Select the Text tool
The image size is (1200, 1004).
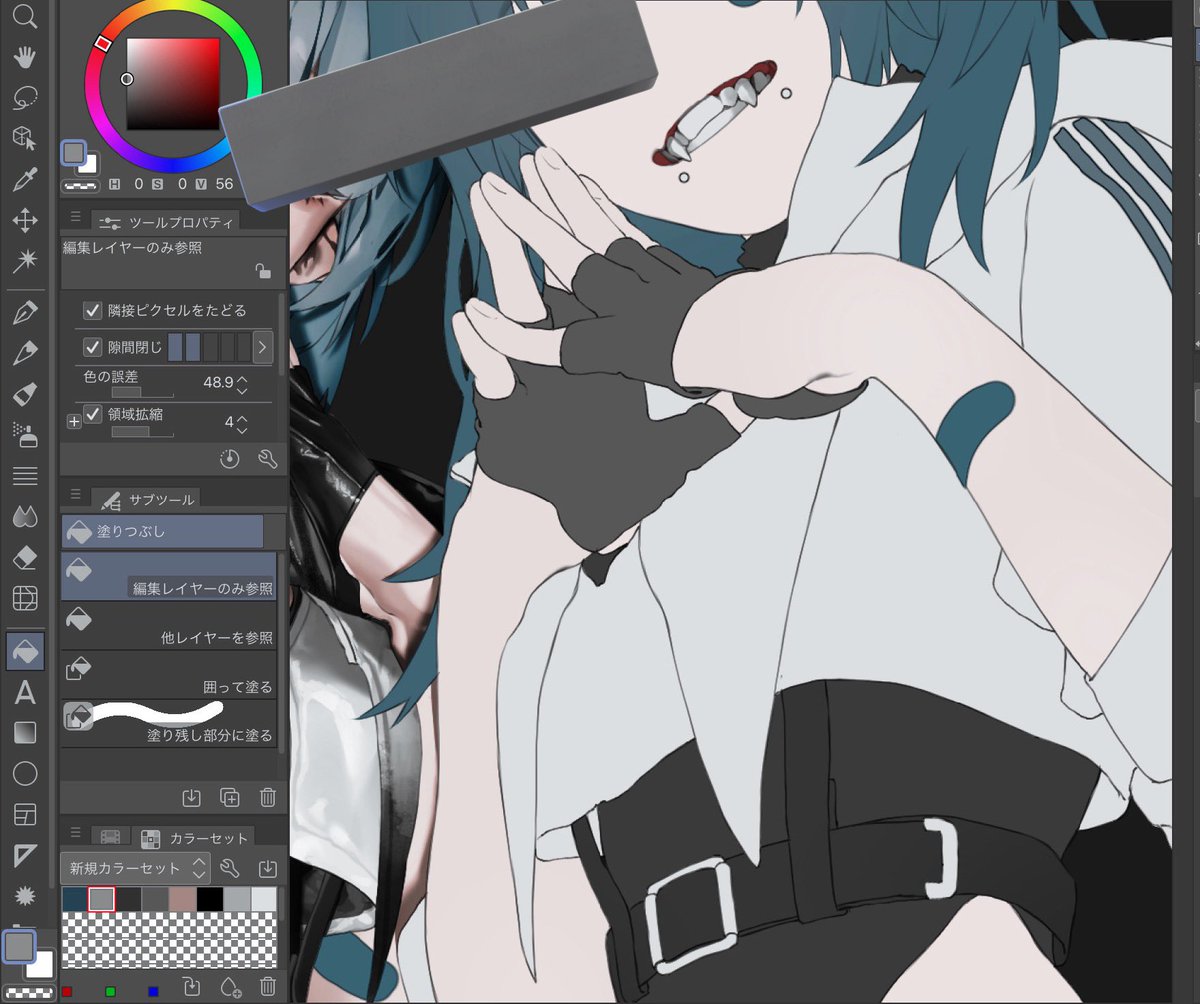[25, 692]
